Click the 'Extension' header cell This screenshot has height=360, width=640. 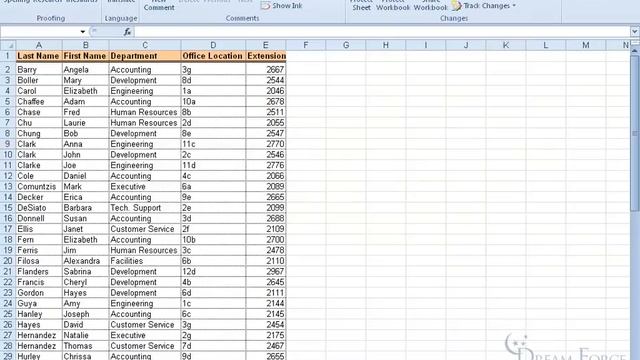tap(266, 56)
